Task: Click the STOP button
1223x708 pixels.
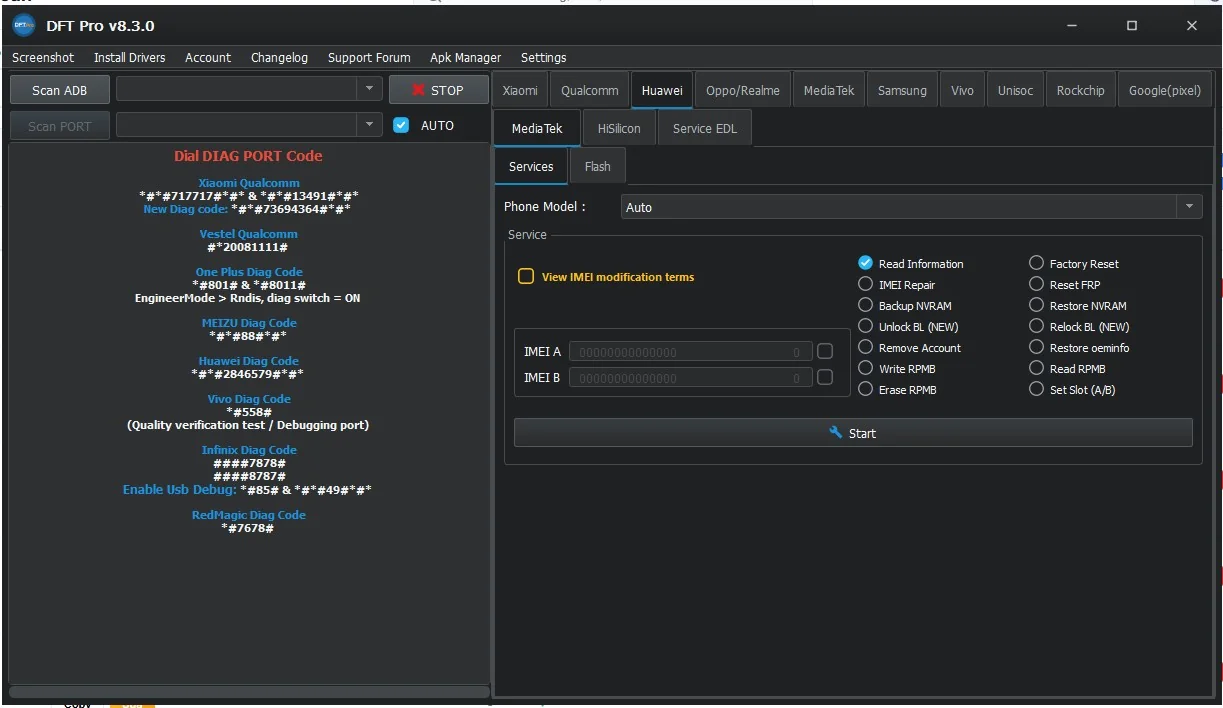Action: [x=439, y=90]
